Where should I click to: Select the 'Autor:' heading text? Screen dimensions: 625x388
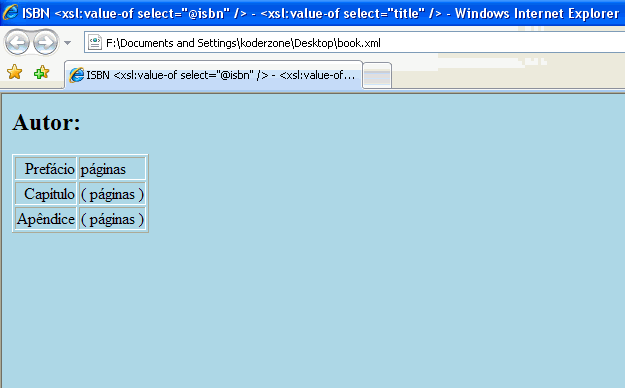click(46, 122)
